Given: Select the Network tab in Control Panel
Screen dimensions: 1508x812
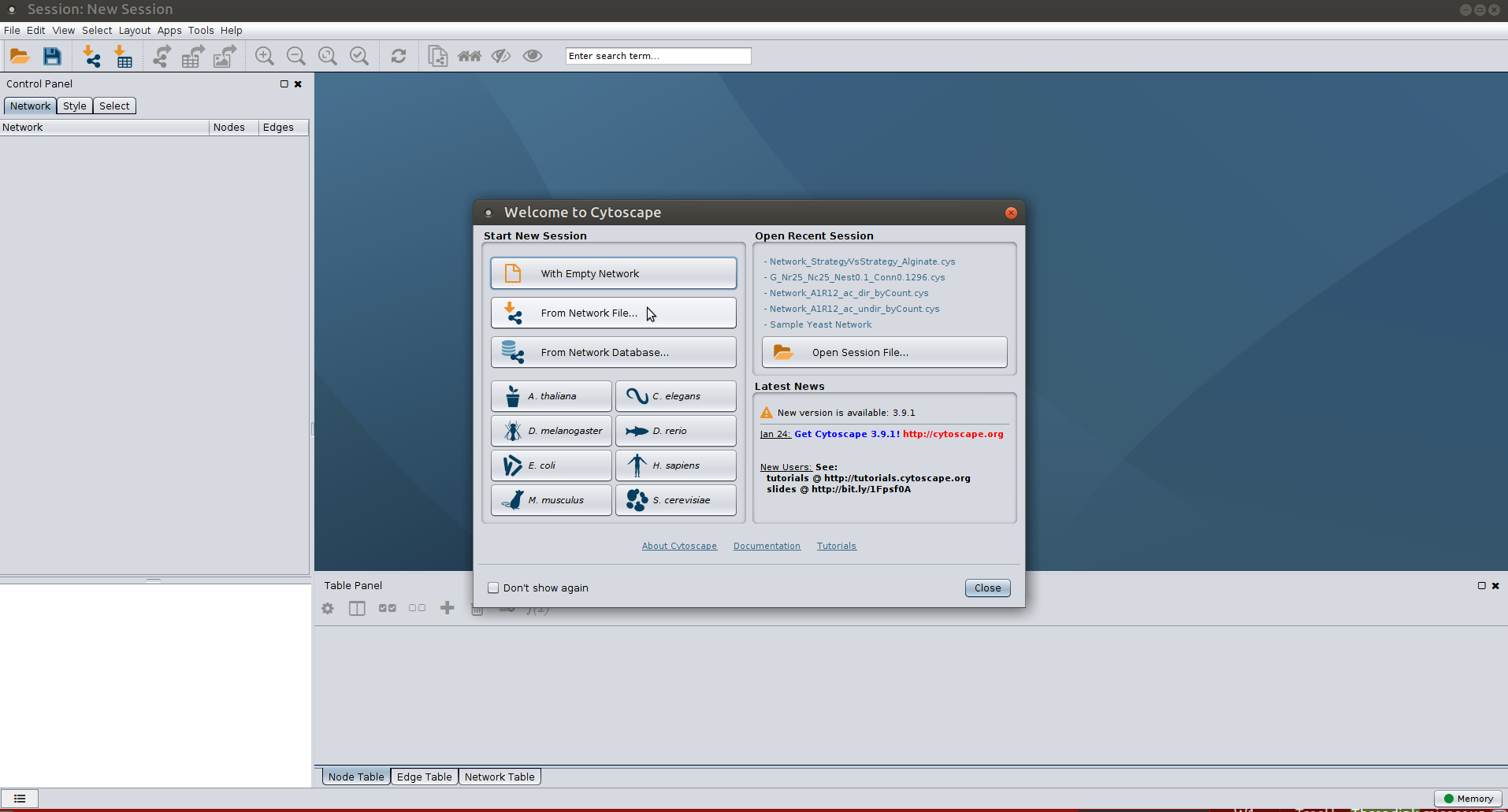Looking at the screenshot, I should pos(30,106).
